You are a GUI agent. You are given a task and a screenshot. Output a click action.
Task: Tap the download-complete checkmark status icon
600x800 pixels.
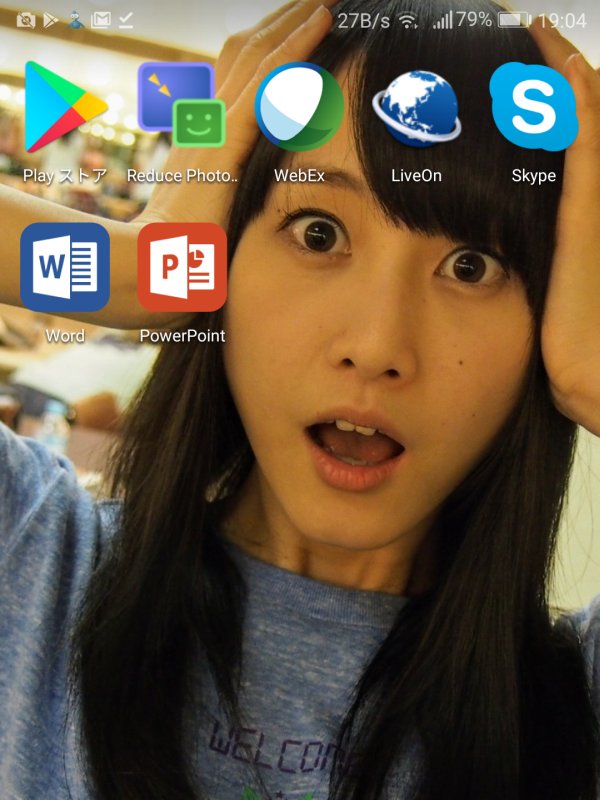click(126, 20)
